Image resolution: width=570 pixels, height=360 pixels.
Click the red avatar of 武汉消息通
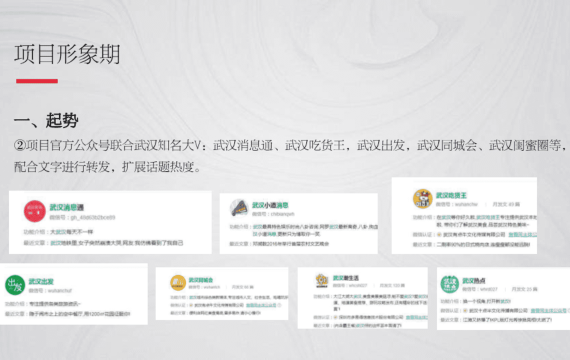[x=35, y=211]
